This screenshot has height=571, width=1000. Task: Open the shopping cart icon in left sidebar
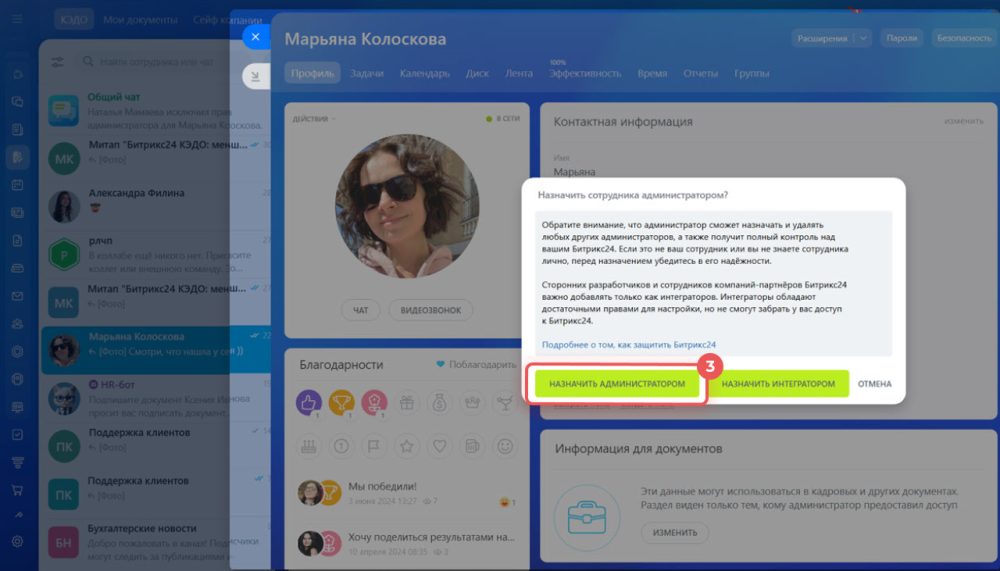click(17, 490)
